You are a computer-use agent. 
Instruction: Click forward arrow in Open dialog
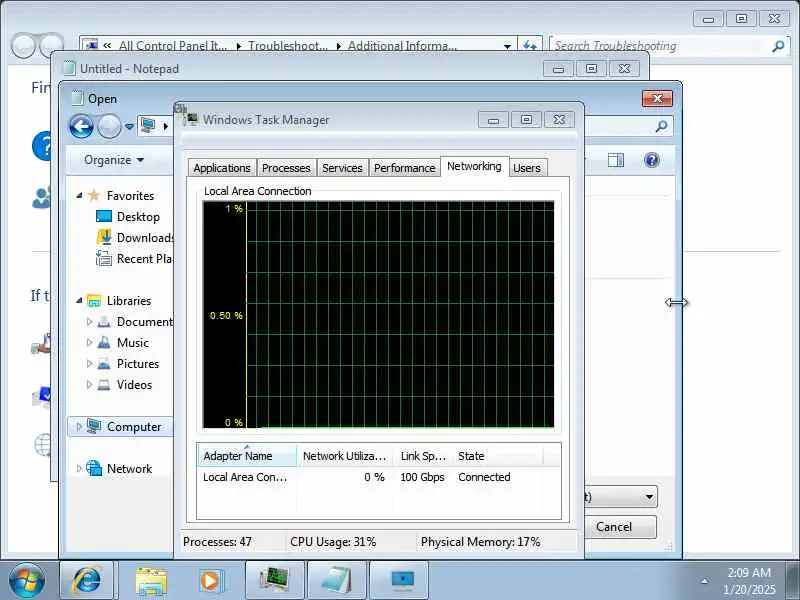pos(109,127)
